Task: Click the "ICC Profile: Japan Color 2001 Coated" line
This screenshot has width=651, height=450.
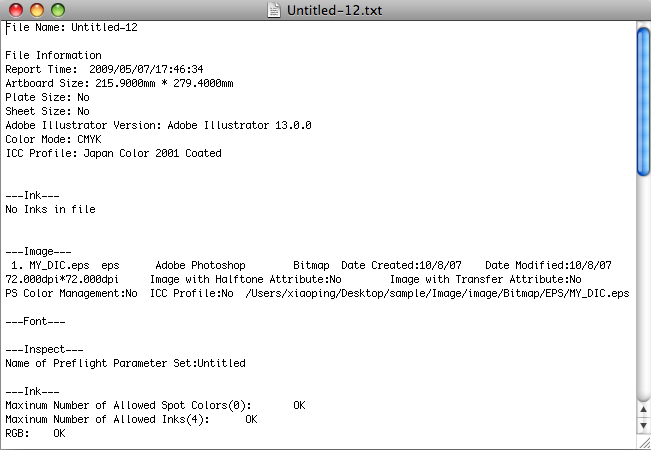Action: pos(113,154)
